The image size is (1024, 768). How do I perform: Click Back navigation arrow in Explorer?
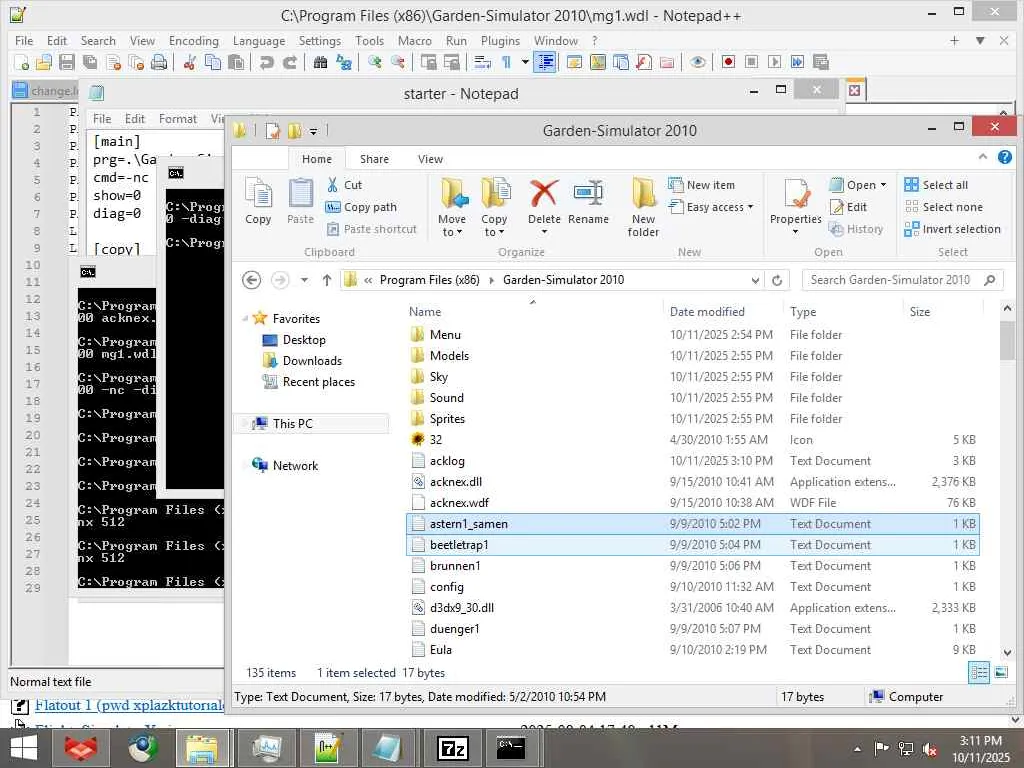coord(251,280)
